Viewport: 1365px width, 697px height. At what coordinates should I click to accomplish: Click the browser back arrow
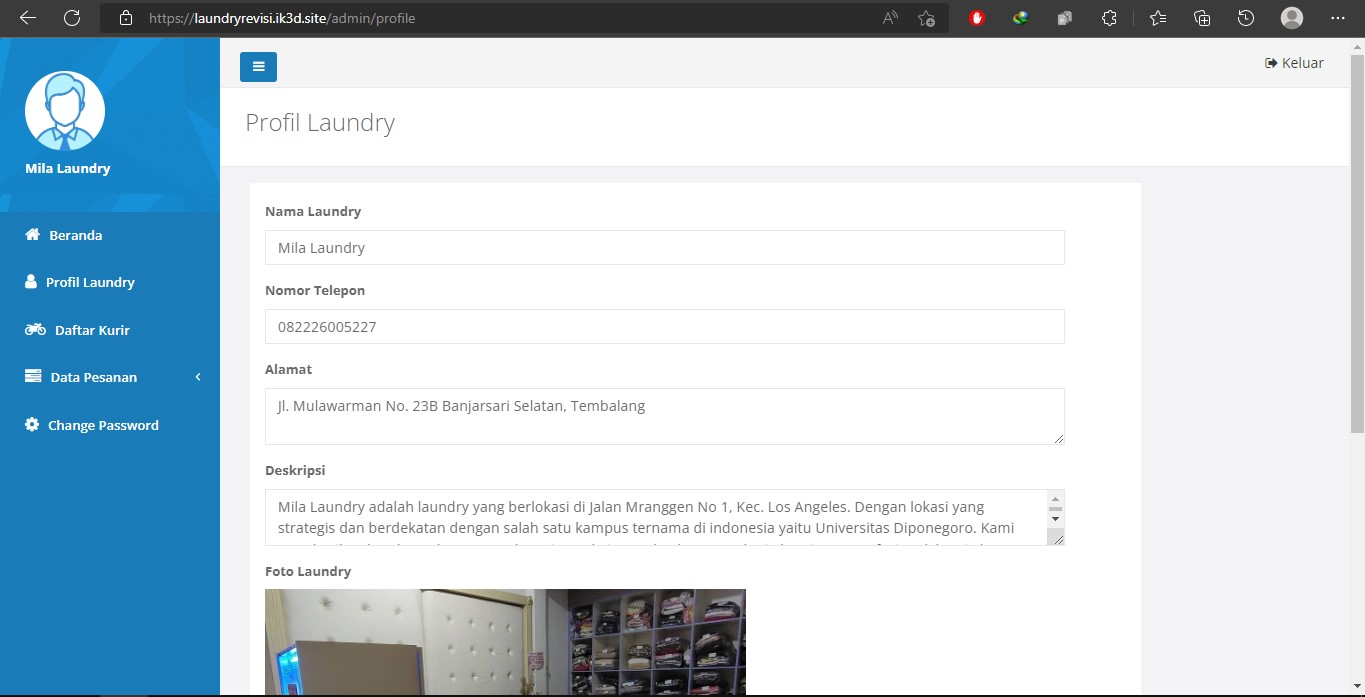(x=27, y=18)
